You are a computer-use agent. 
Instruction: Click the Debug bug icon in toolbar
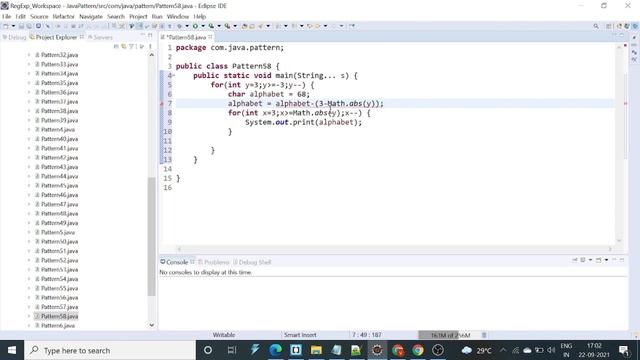tap(179, 26)
